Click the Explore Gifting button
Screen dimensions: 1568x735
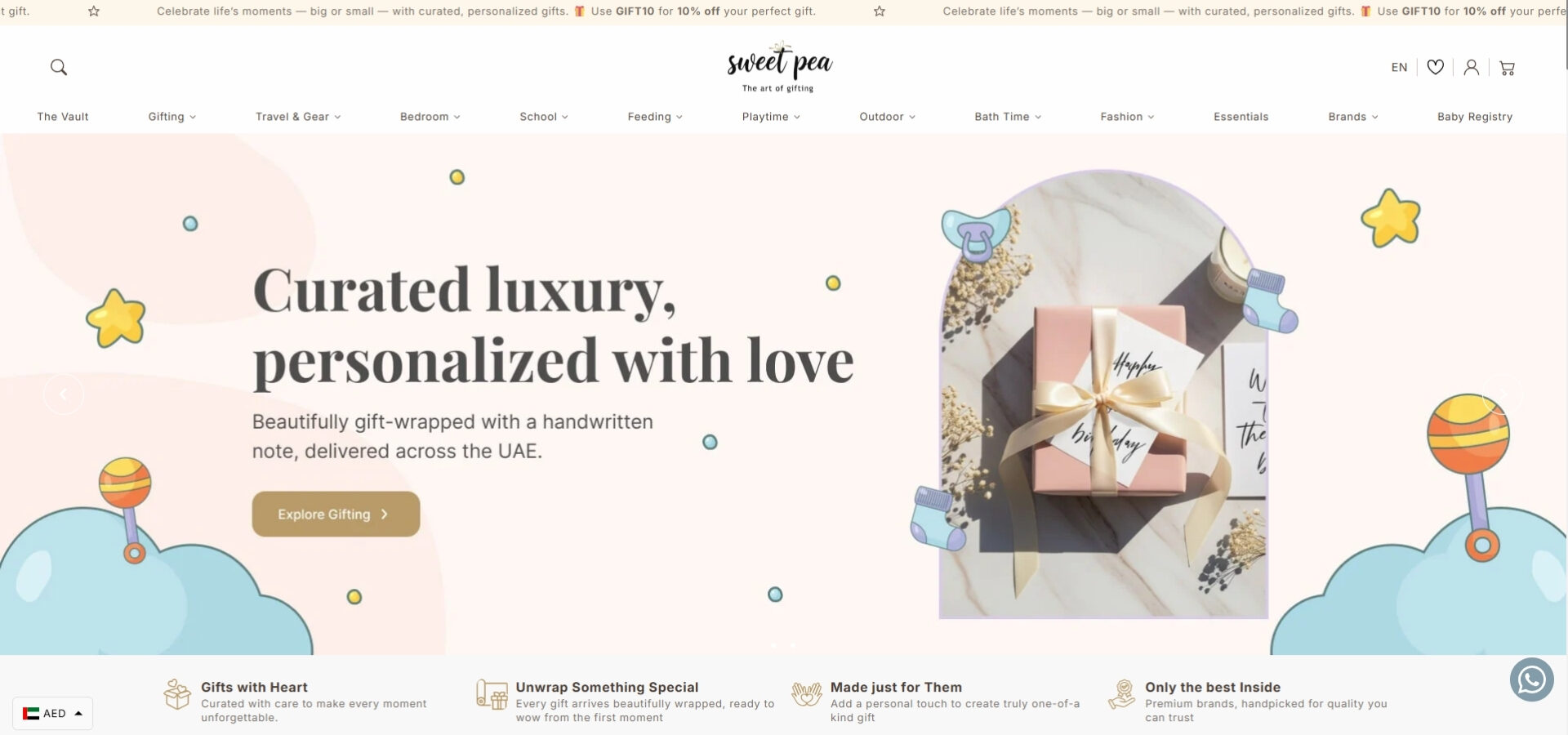tap(336, 514)
